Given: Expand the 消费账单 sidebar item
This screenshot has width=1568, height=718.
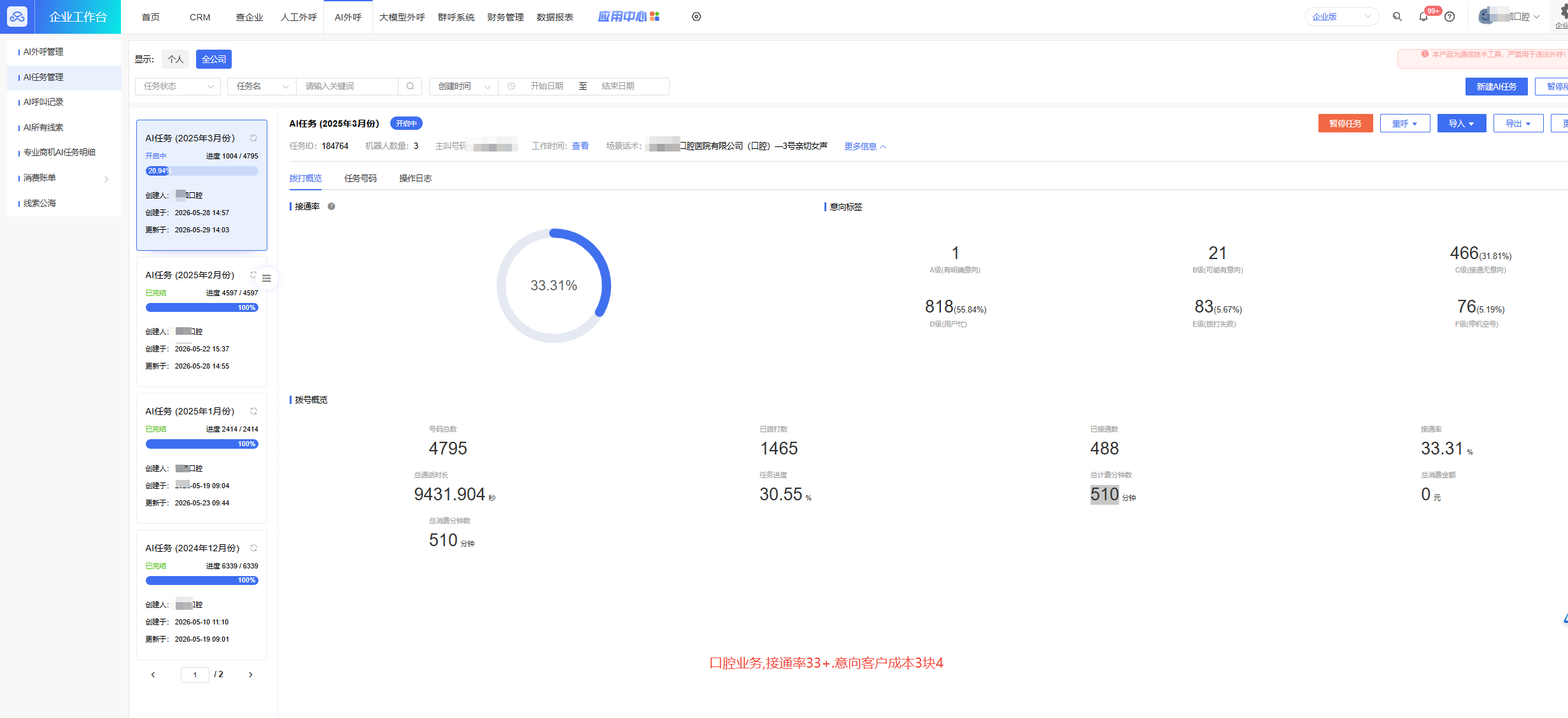Looking at the screenshot, I should (x=64, y=178).
